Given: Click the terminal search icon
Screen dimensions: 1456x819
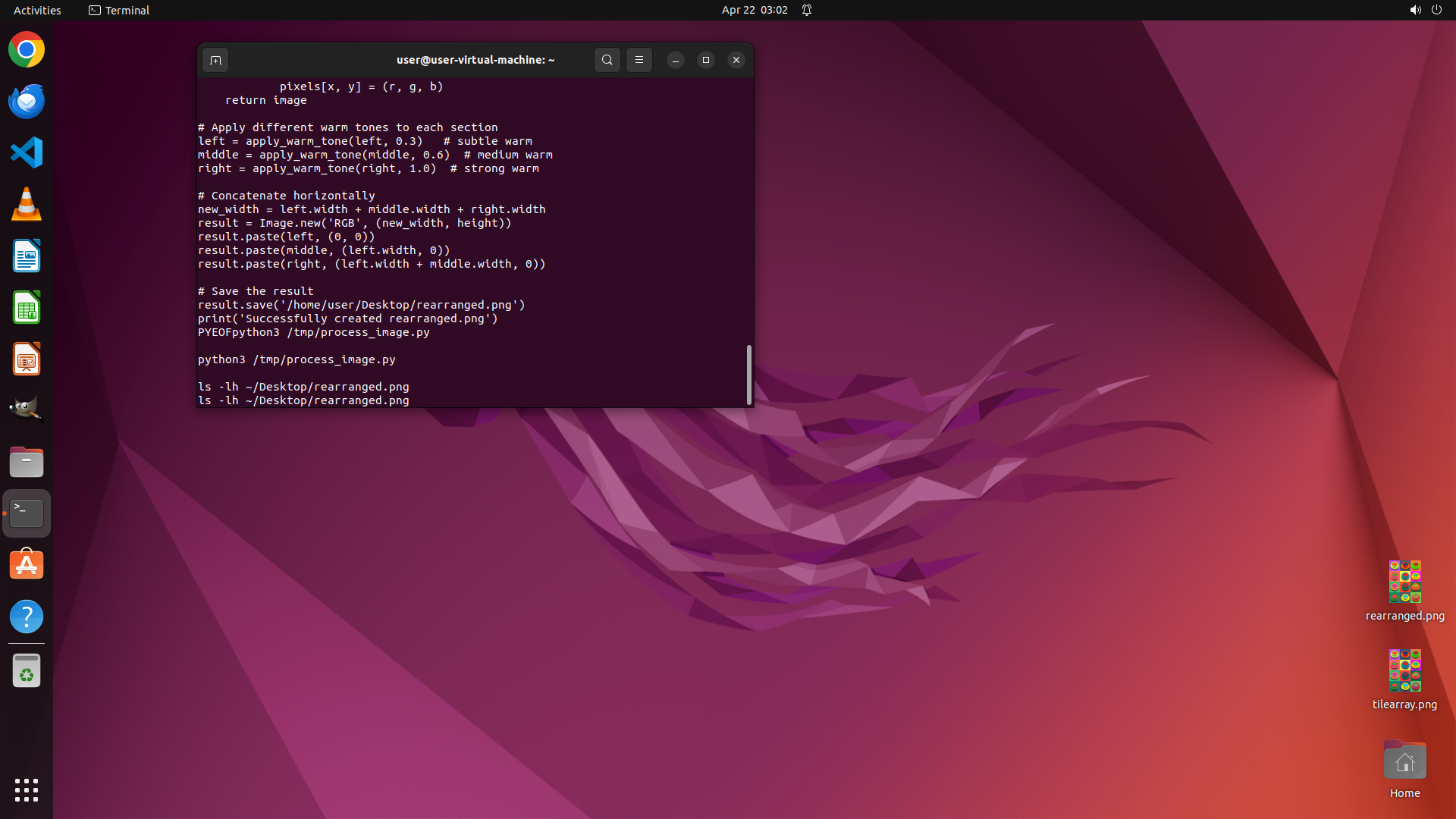Looking at the screenshot, I should [x=607, y=60].
